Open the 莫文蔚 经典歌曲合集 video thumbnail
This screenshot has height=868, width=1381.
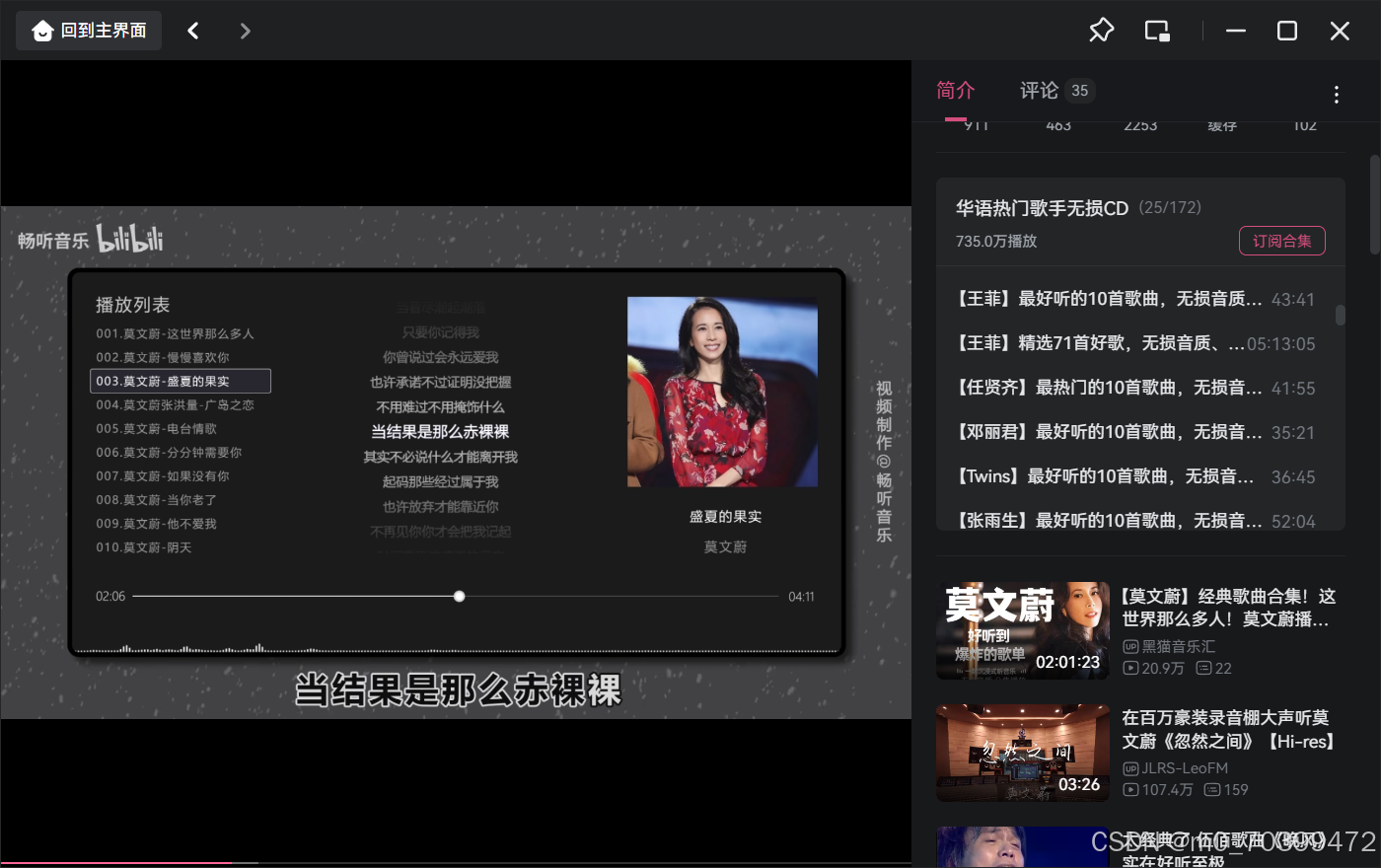click(1023, 630)
